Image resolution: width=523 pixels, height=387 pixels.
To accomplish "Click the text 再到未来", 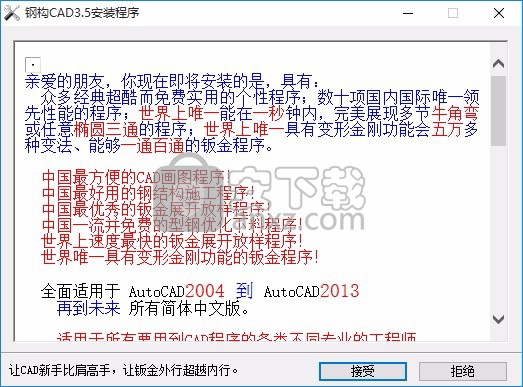I will click(89, 308).
